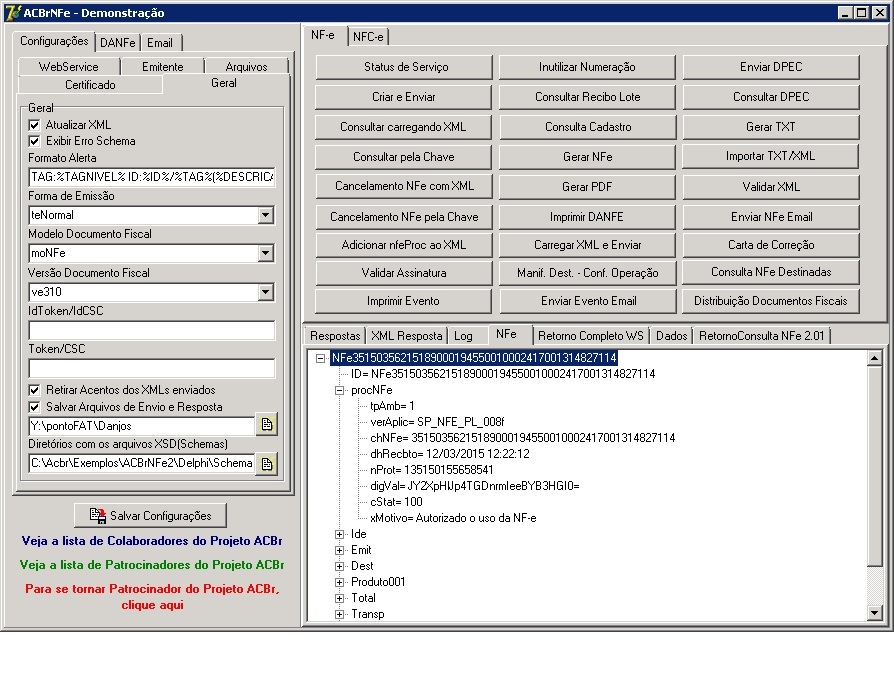This screenshot has height=685, width=894.
Task: Expand the Ide tree node
Action: click(339, 534)
